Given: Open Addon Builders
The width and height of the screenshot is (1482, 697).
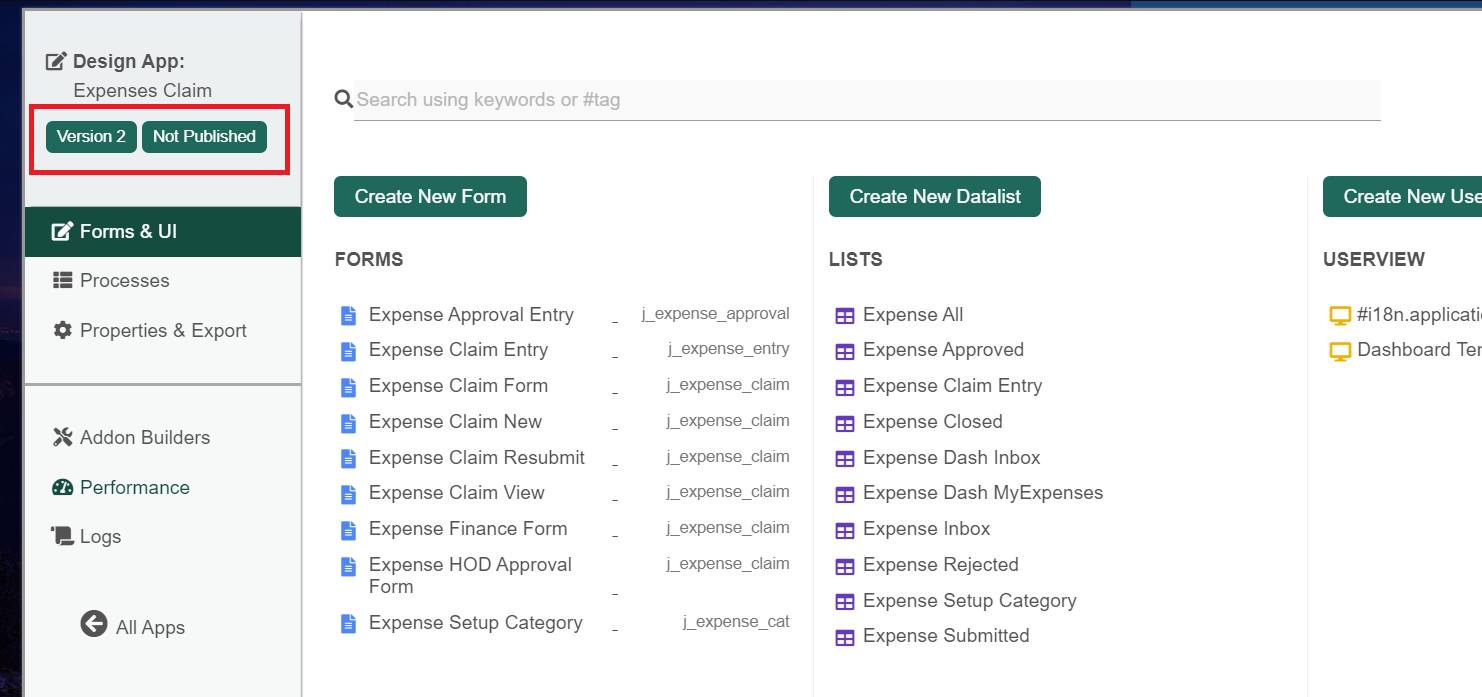Looking at the screenshot, I should coord(144,438).
